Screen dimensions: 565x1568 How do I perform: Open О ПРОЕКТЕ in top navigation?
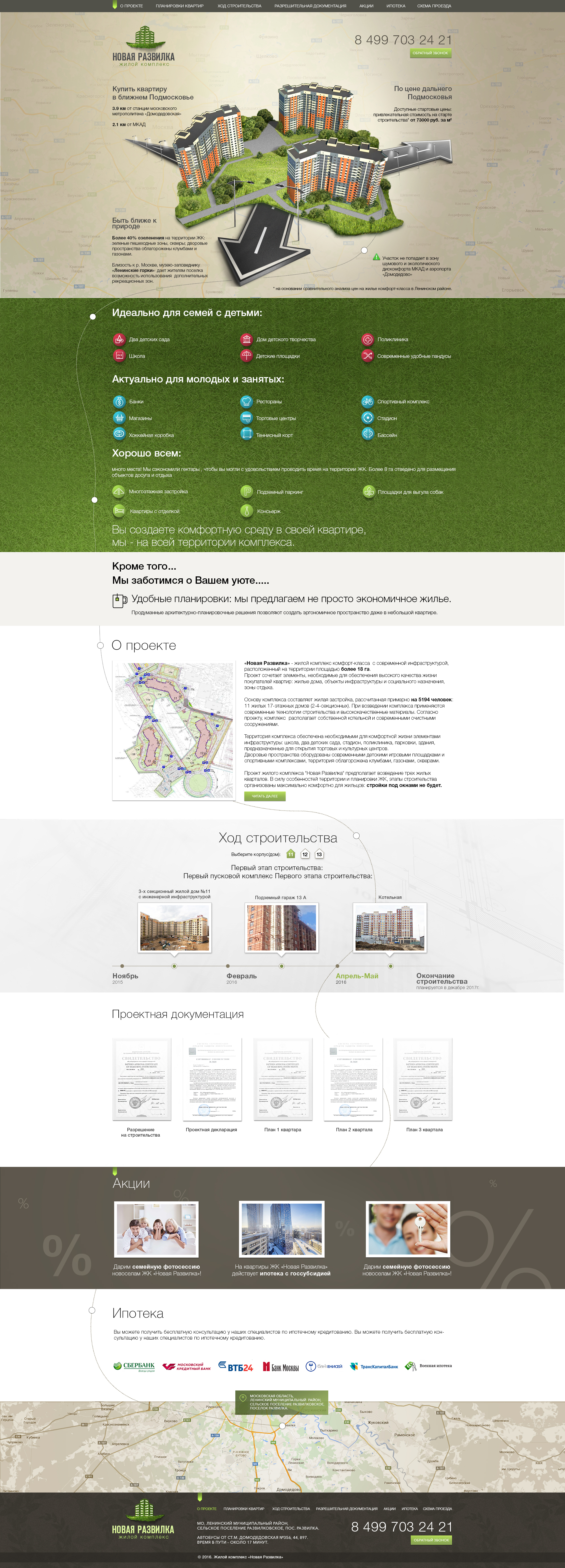tap(131, 6)
